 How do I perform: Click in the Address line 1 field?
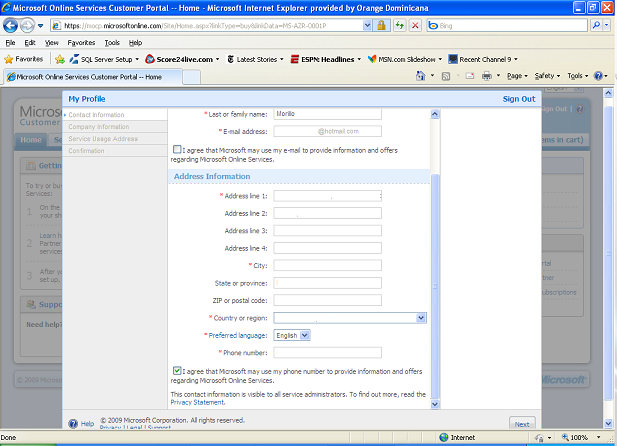pos(327,196)
